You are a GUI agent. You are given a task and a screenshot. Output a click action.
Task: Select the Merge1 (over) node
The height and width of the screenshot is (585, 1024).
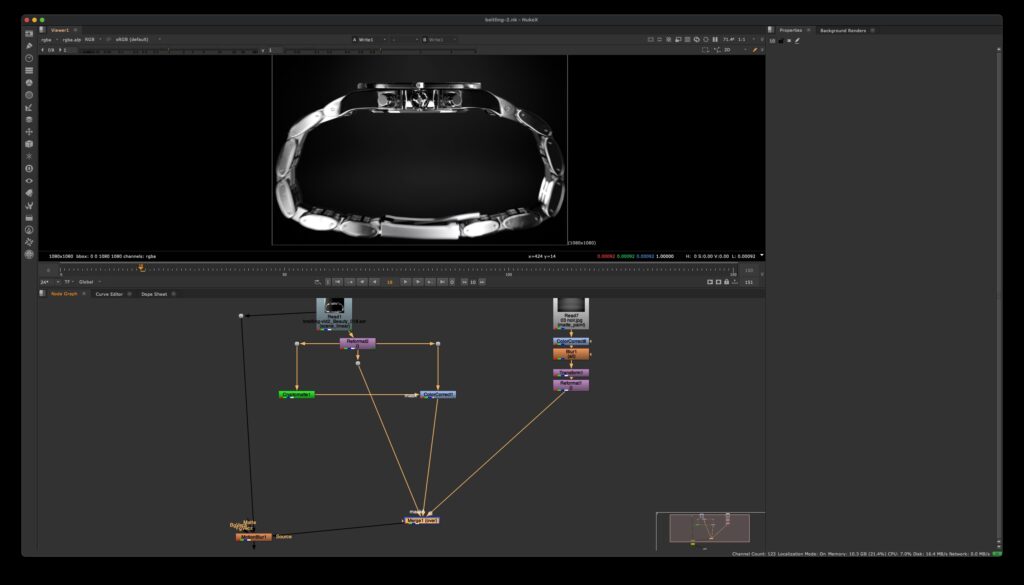pyautogui.click(x=421, y=520)
